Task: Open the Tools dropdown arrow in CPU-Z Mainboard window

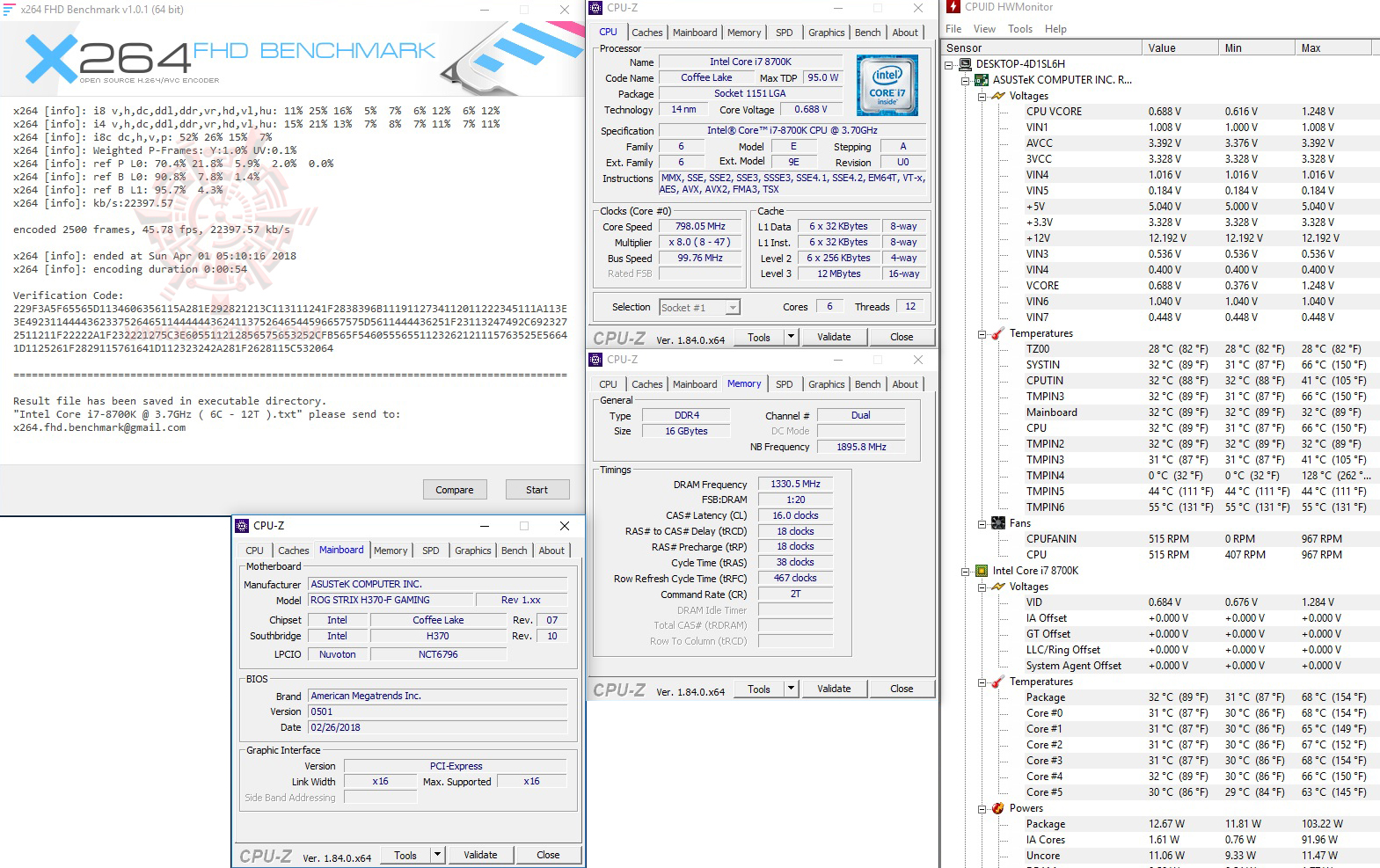Action: coord(437,855)
